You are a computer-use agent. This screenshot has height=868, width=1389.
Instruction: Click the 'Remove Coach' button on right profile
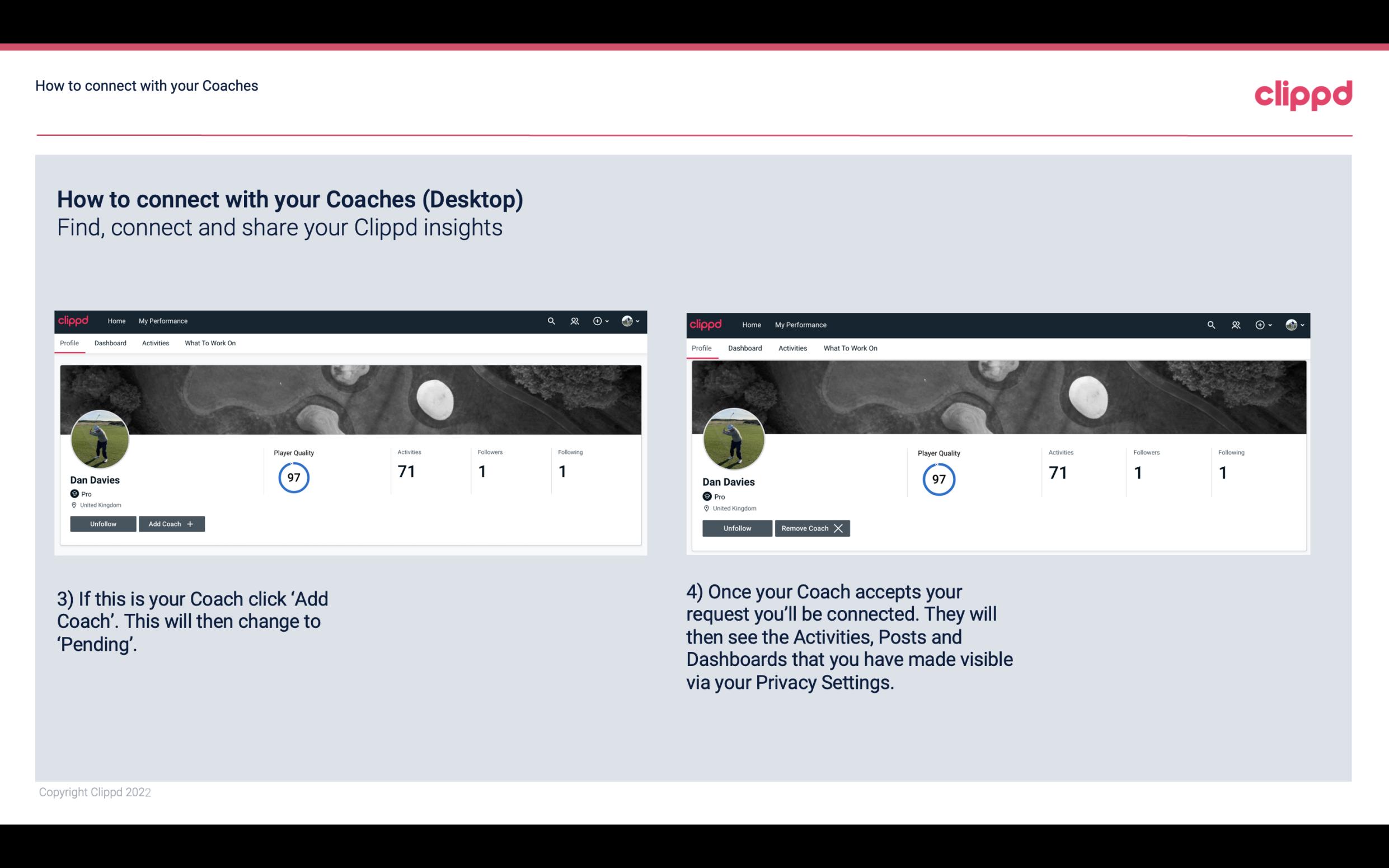812,528
